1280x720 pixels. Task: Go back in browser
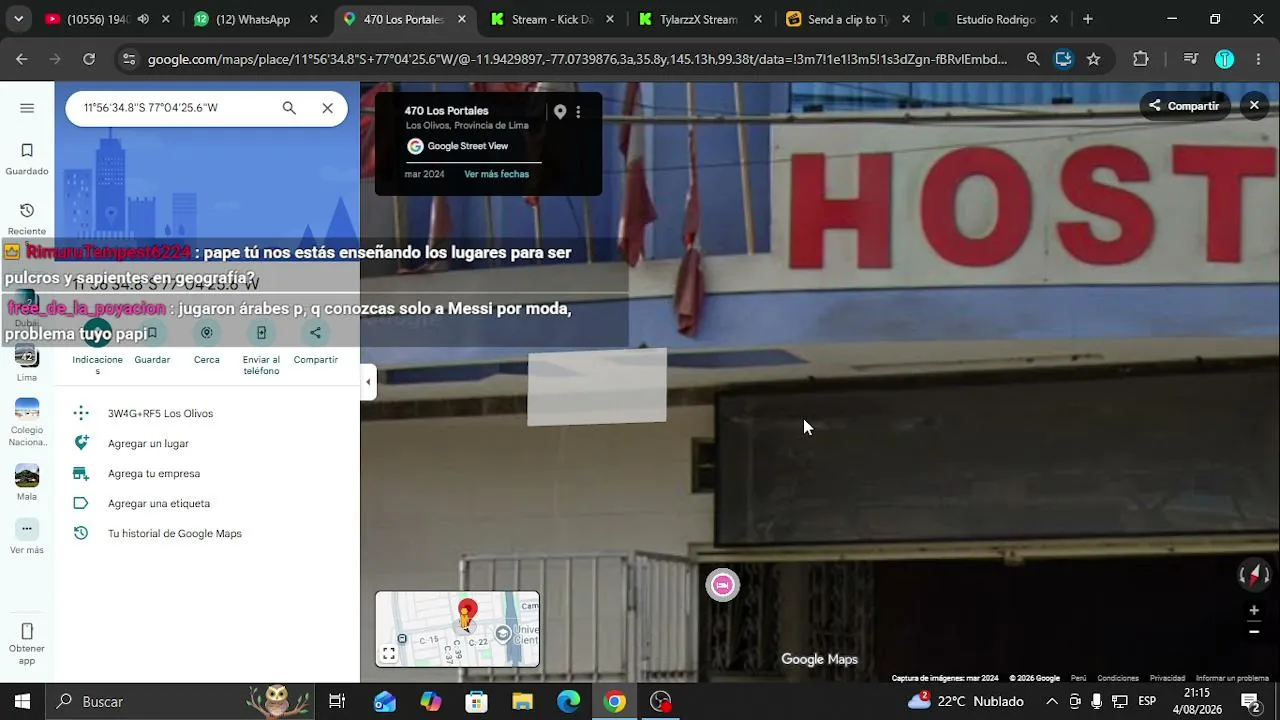(21, 59)
